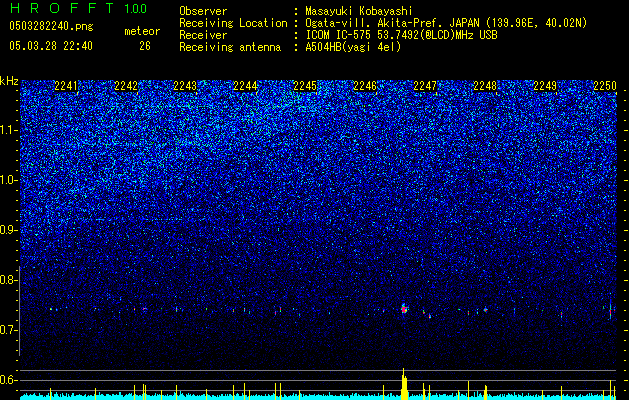Click the 2247 time marker
The width and height of the screenshot is (629, 400).
tap(425, 86)
